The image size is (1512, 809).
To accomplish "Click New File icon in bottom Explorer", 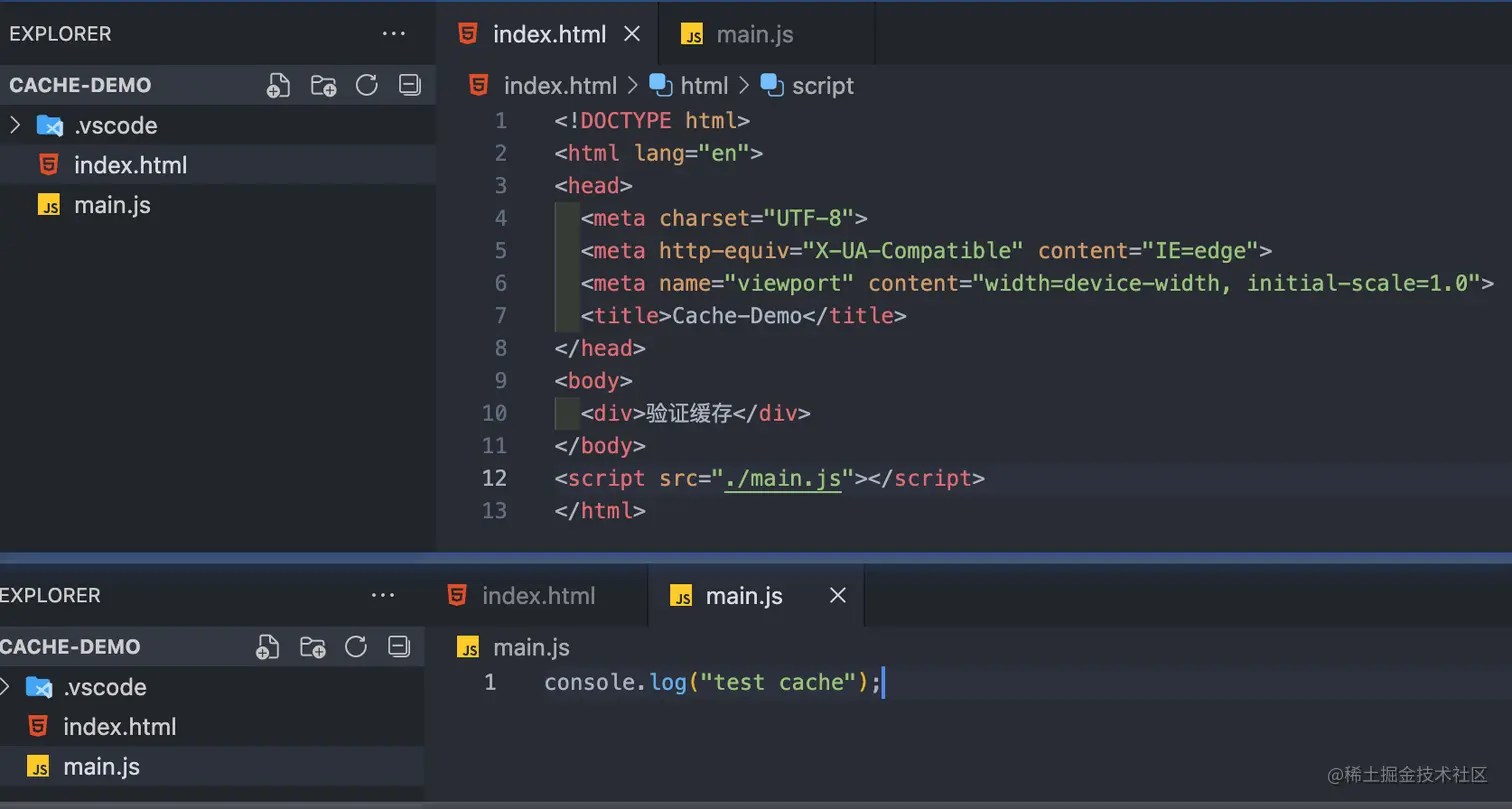I will tap(267, 647).
